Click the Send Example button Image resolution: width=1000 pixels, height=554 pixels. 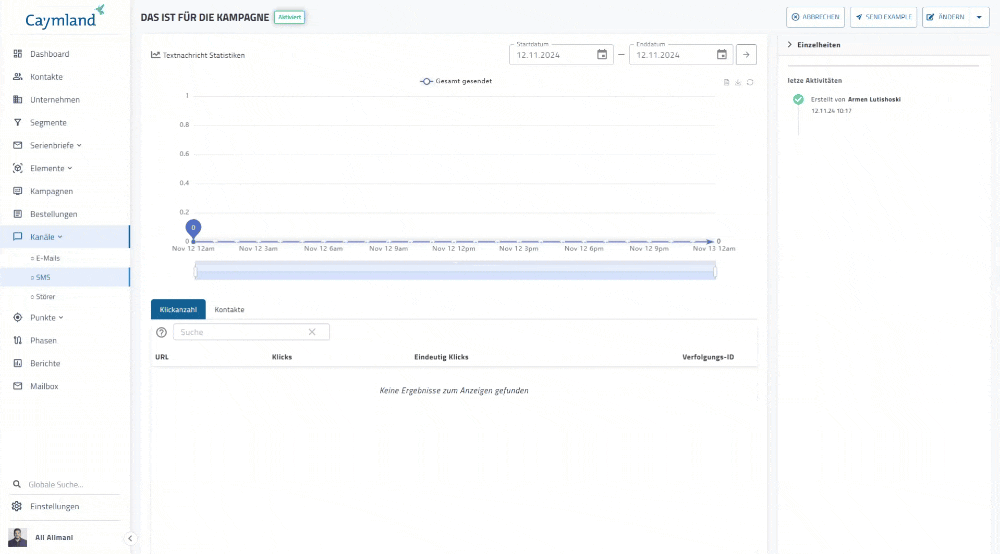click(883, 17)
